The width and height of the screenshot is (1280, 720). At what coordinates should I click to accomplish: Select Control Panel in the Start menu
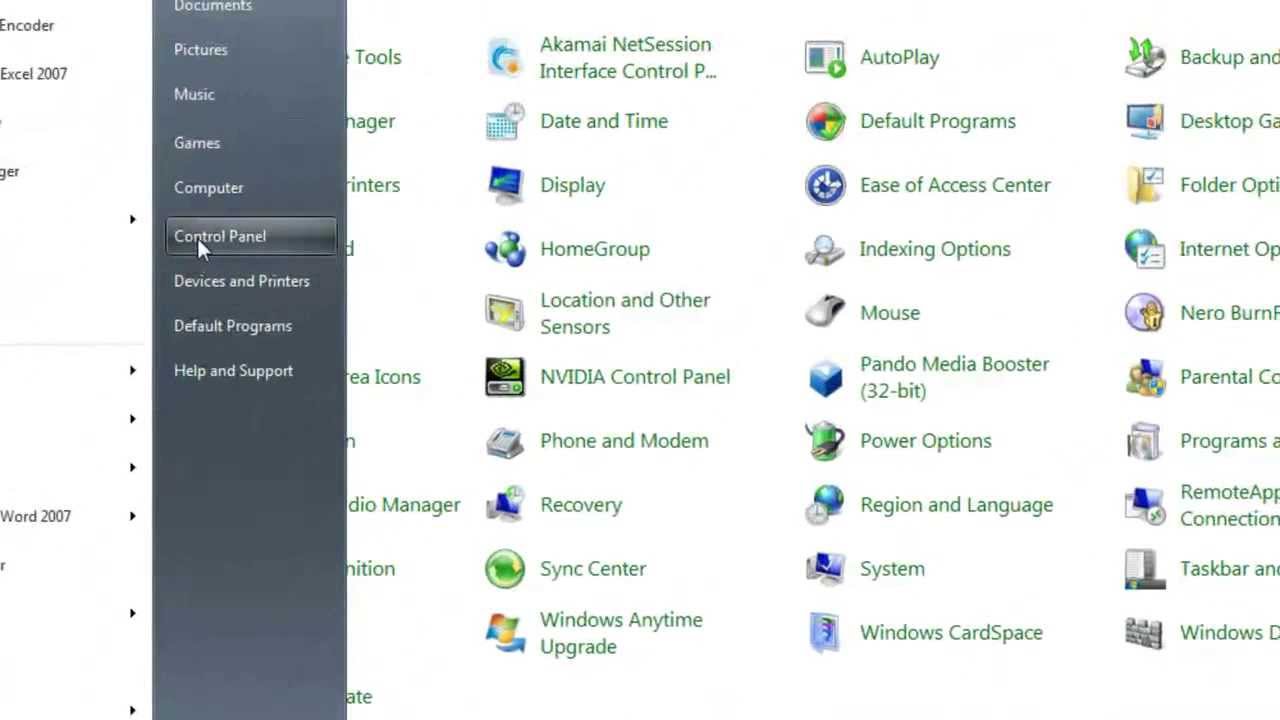(220, 236)
